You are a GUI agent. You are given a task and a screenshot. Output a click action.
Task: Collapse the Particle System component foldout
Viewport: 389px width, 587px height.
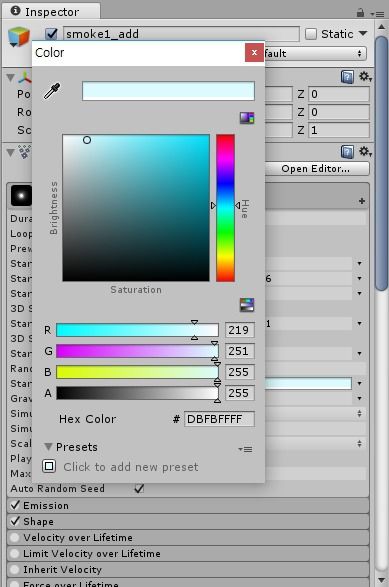pos(10,152)
